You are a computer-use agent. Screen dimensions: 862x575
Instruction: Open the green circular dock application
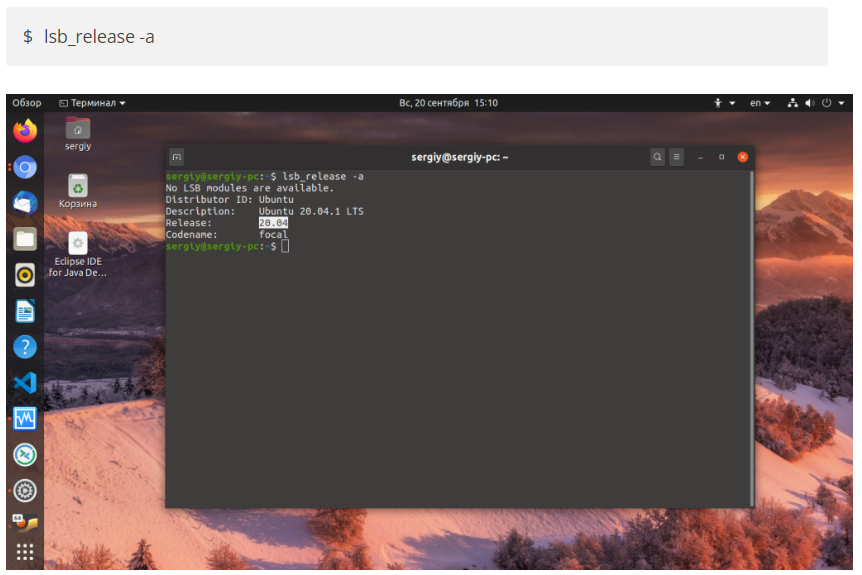point(25,455)
